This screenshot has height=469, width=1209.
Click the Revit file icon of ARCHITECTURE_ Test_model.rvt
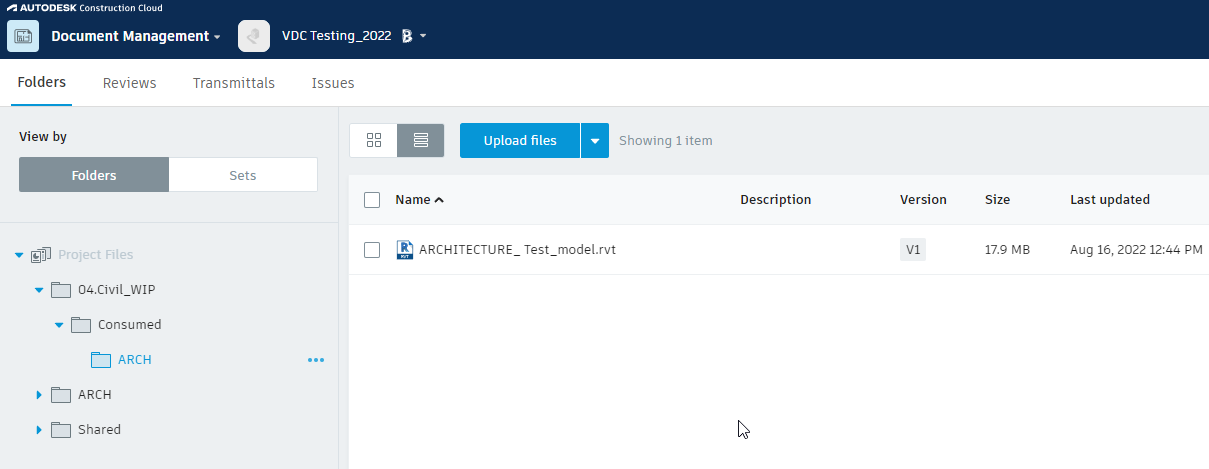click(x=405, y=250)
